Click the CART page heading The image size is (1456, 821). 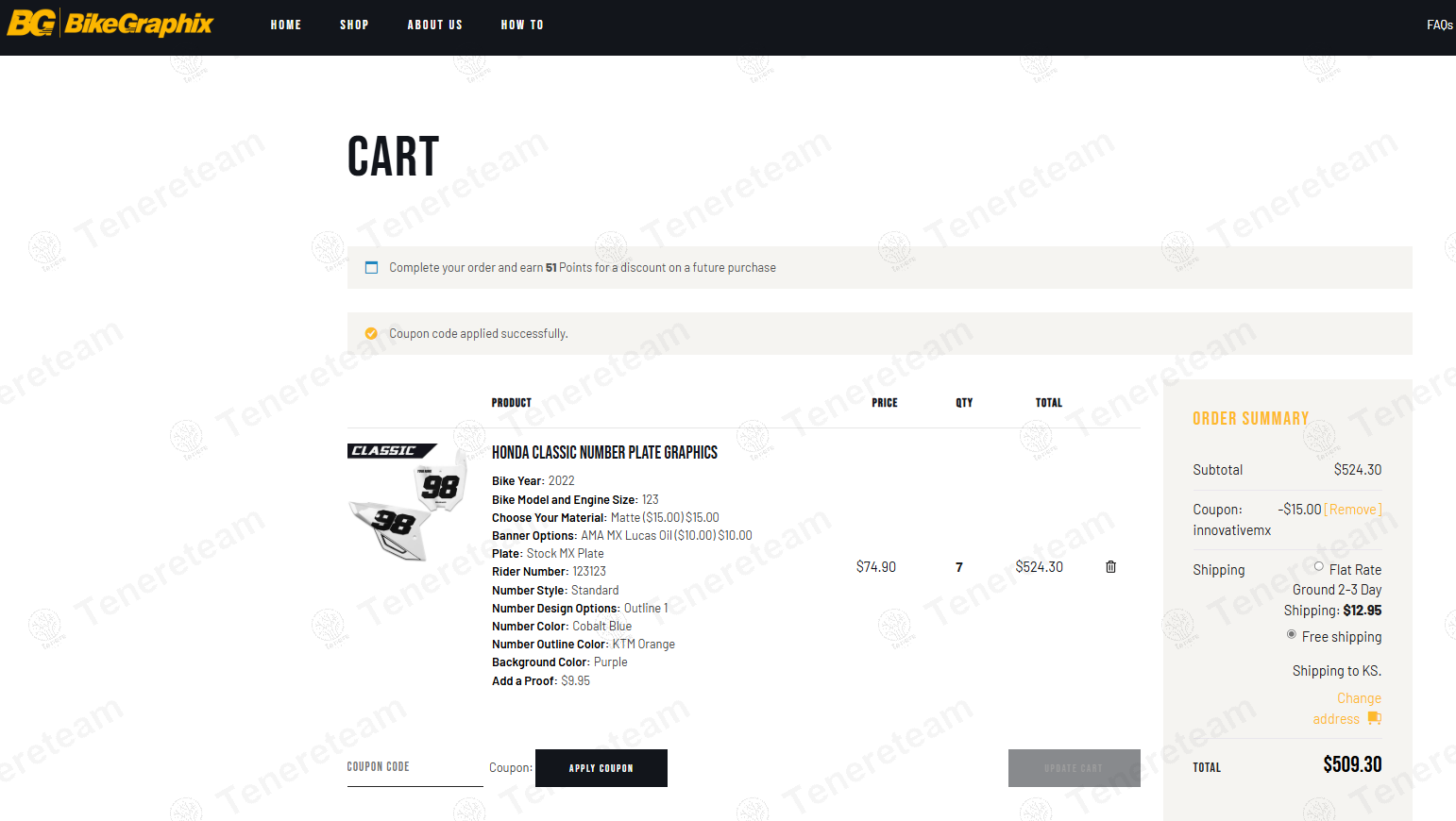click(x=393, y=157)
